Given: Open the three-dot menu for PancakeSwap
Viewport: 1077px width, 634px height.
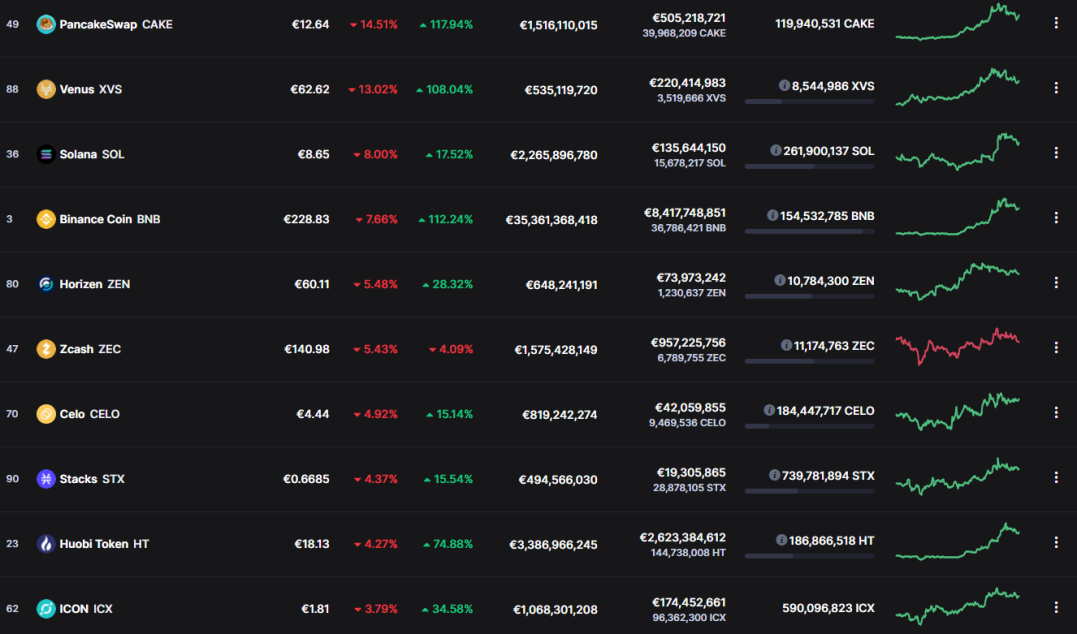Looking at the screenshot, I should click(x=1056, y=23).
